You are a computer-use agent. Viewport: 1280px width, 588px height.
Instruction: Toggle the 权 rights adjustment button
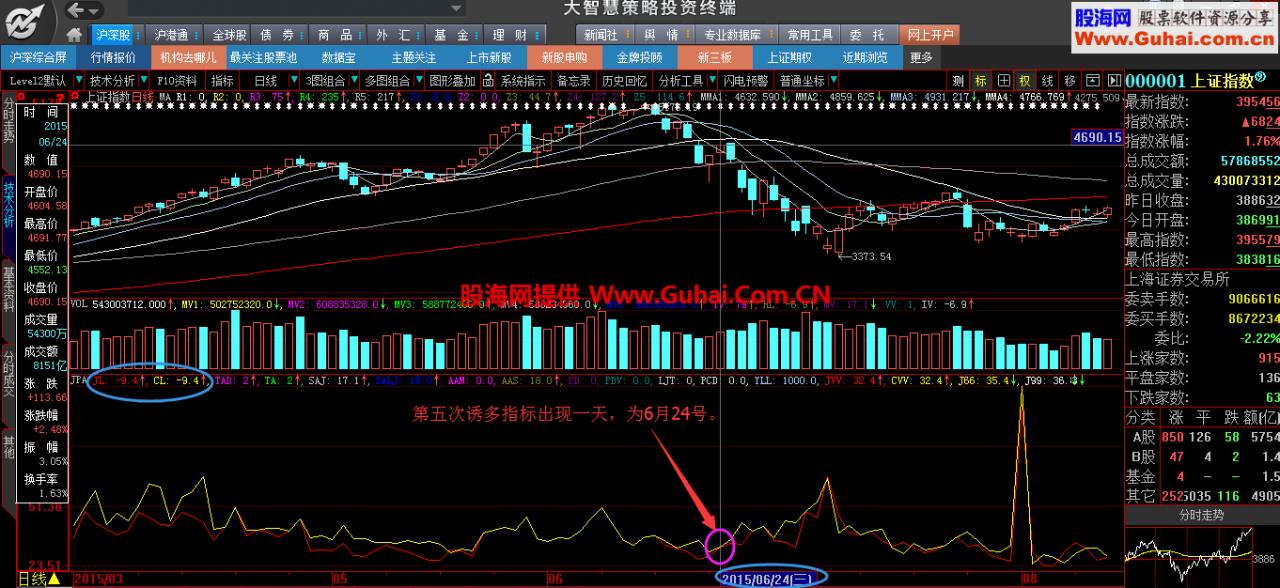coord(1024,80)
